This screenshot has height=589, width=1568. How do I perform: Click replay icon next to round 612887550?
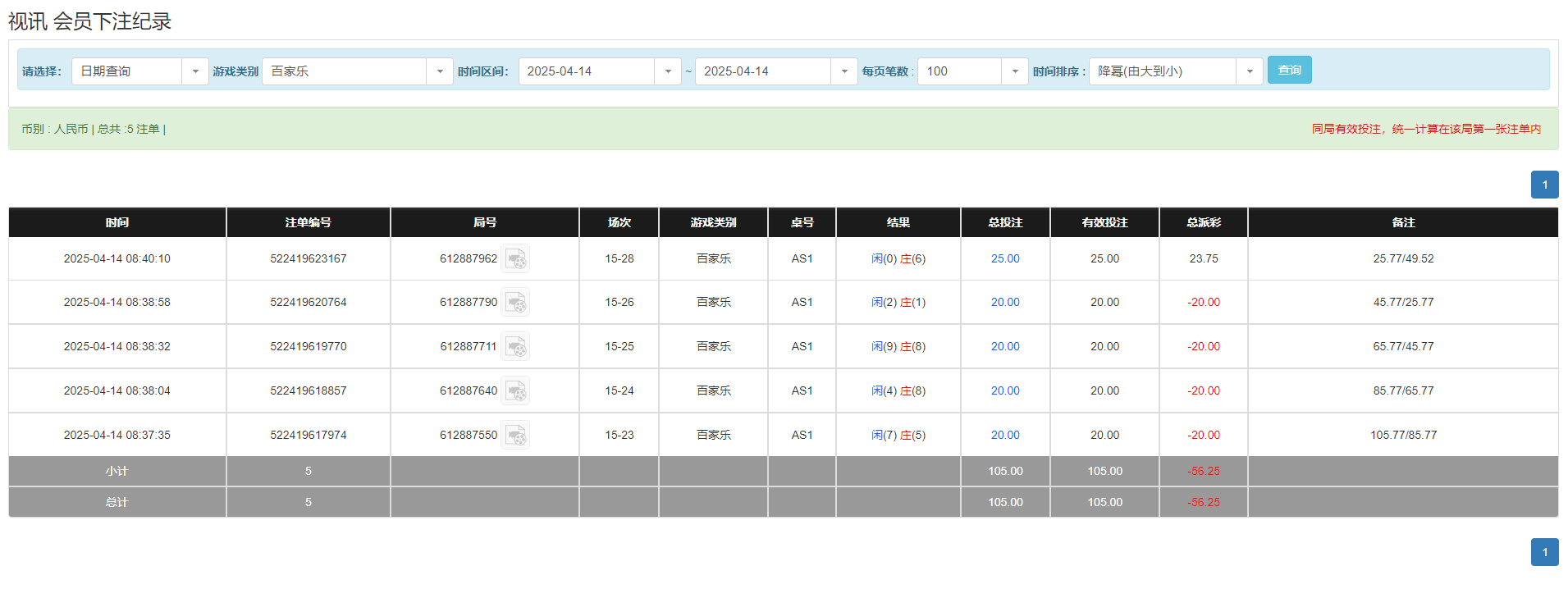tap(515, 436)
